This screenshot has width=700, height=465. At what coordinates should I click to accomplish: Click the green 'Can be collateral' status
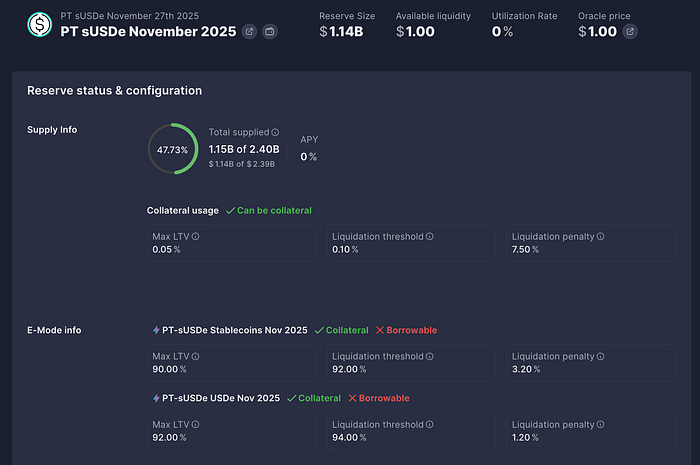pos(269,211)
